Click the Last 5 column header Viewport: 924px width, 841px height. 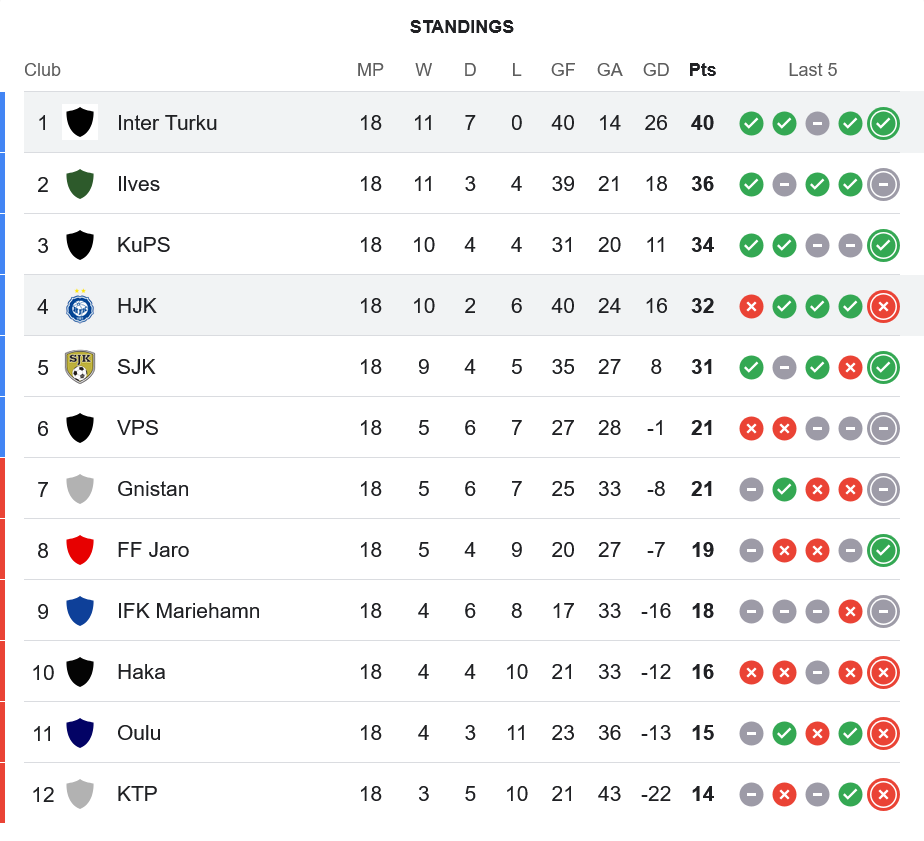pos(812,70)
